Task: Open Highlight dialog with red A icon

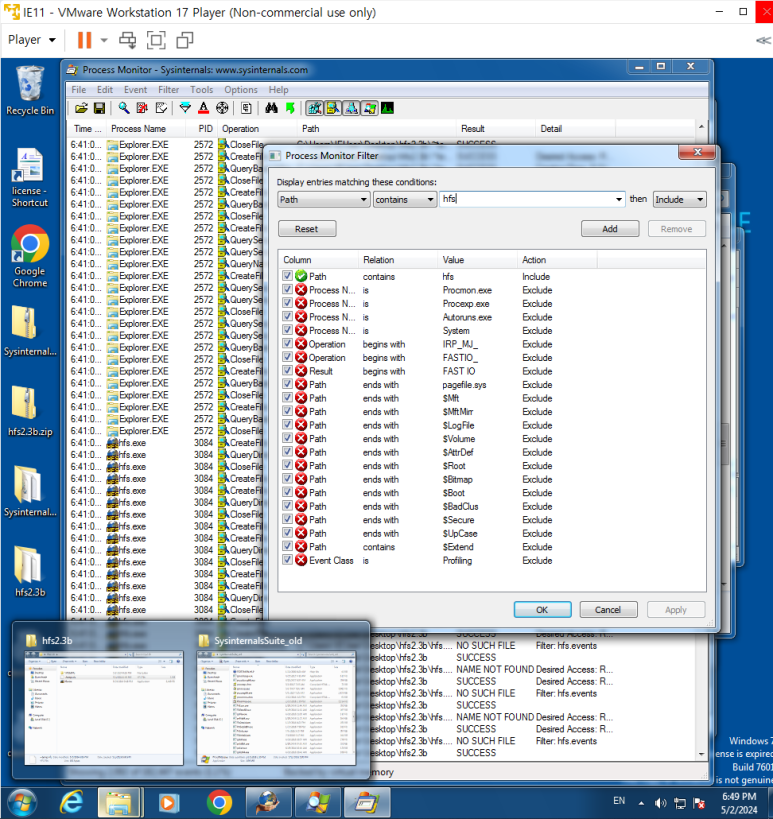Action: click(x=204, y=108)
